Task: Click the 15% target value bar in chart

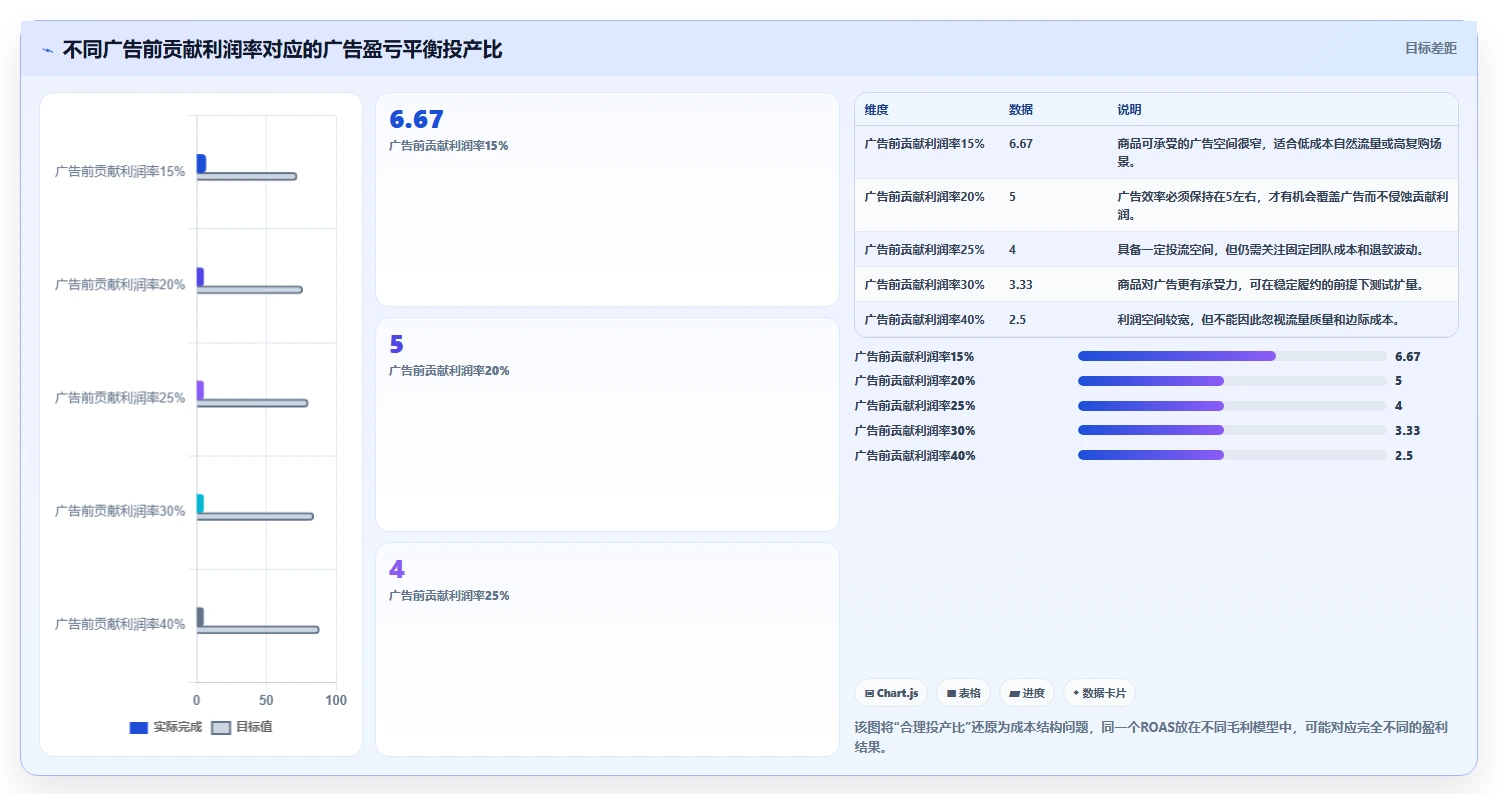Action: pyautogui.click(x=247, y=176)
